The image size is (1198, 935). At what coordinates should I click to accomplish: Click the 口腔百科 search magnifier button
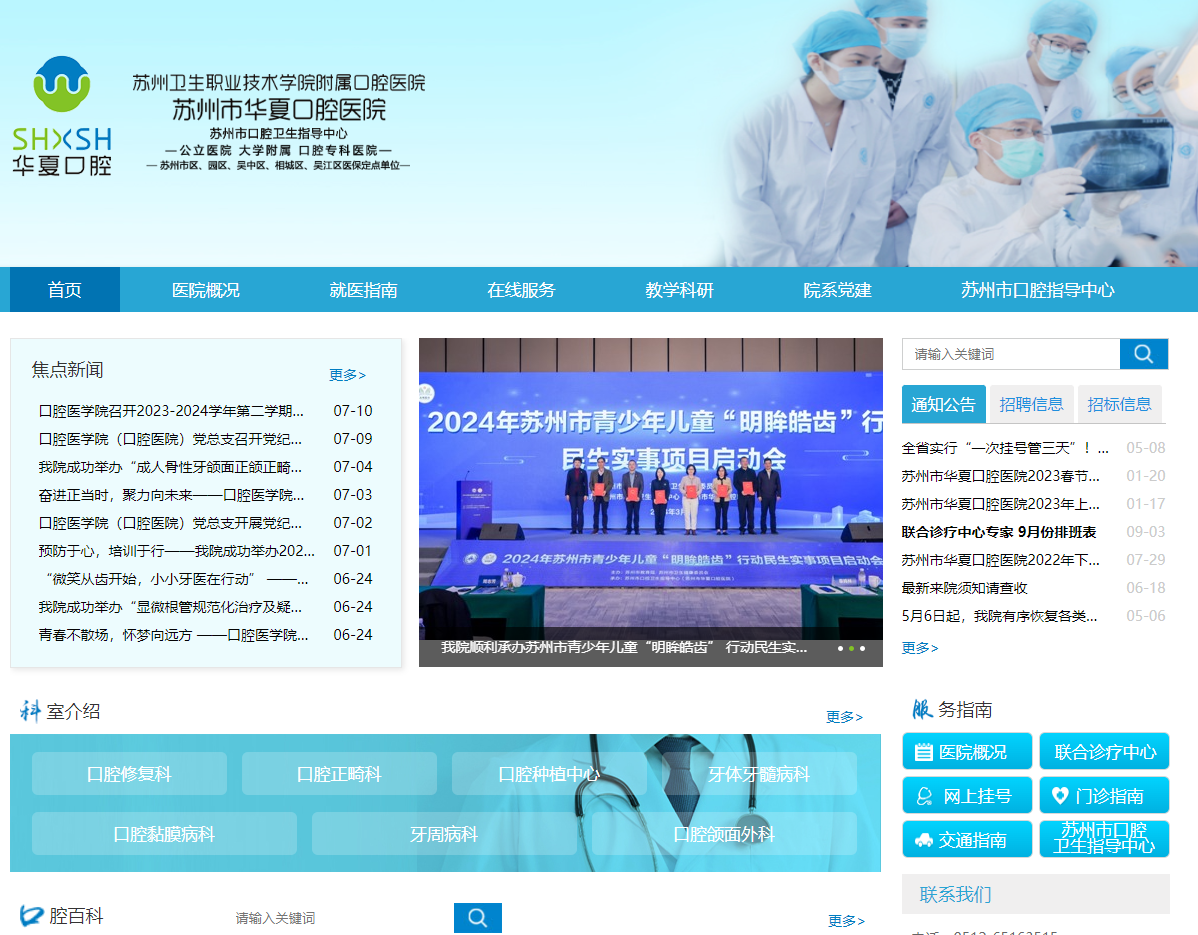[478, 917]
